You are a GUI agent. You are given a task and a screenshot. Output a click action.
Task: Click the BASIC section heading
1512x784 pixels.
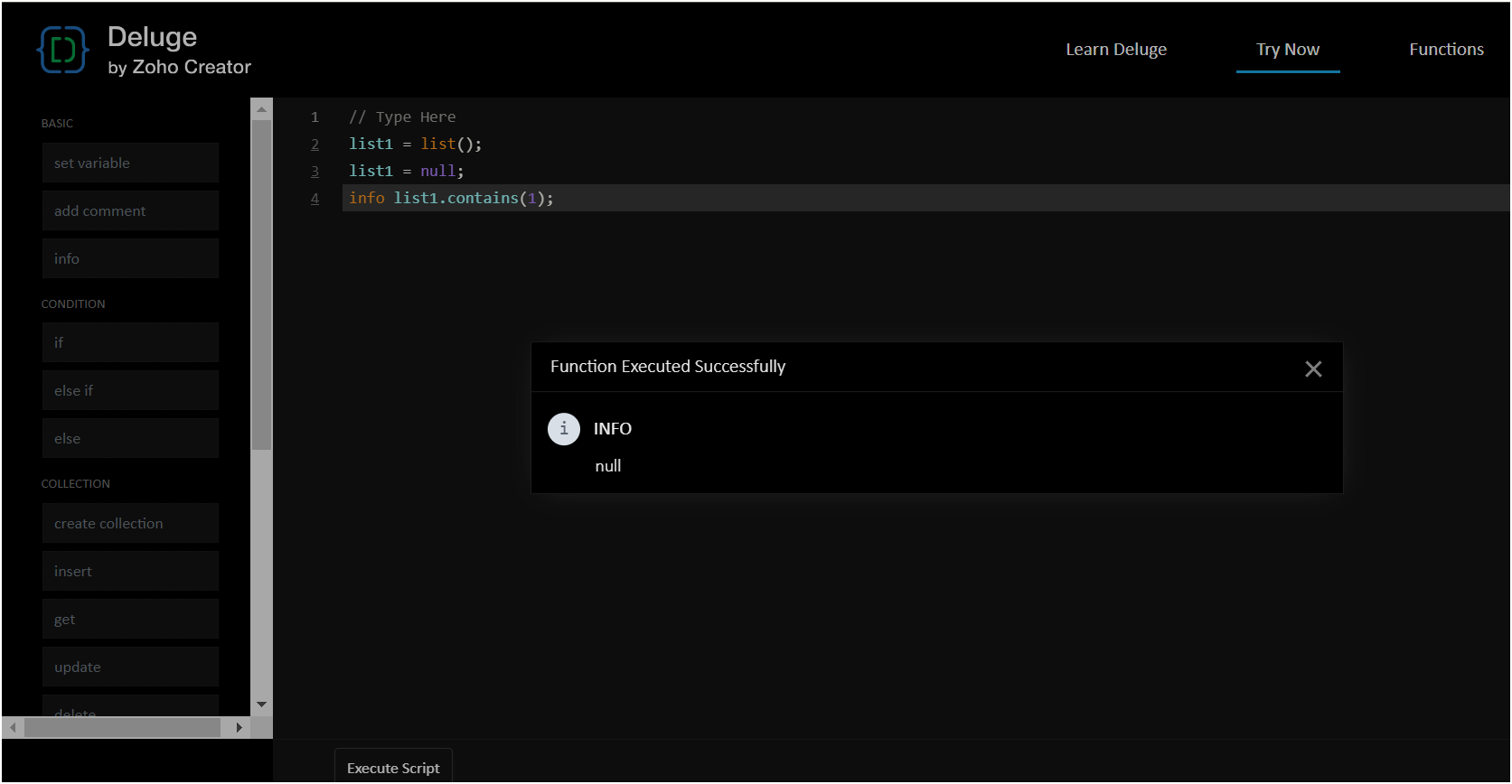57,124
